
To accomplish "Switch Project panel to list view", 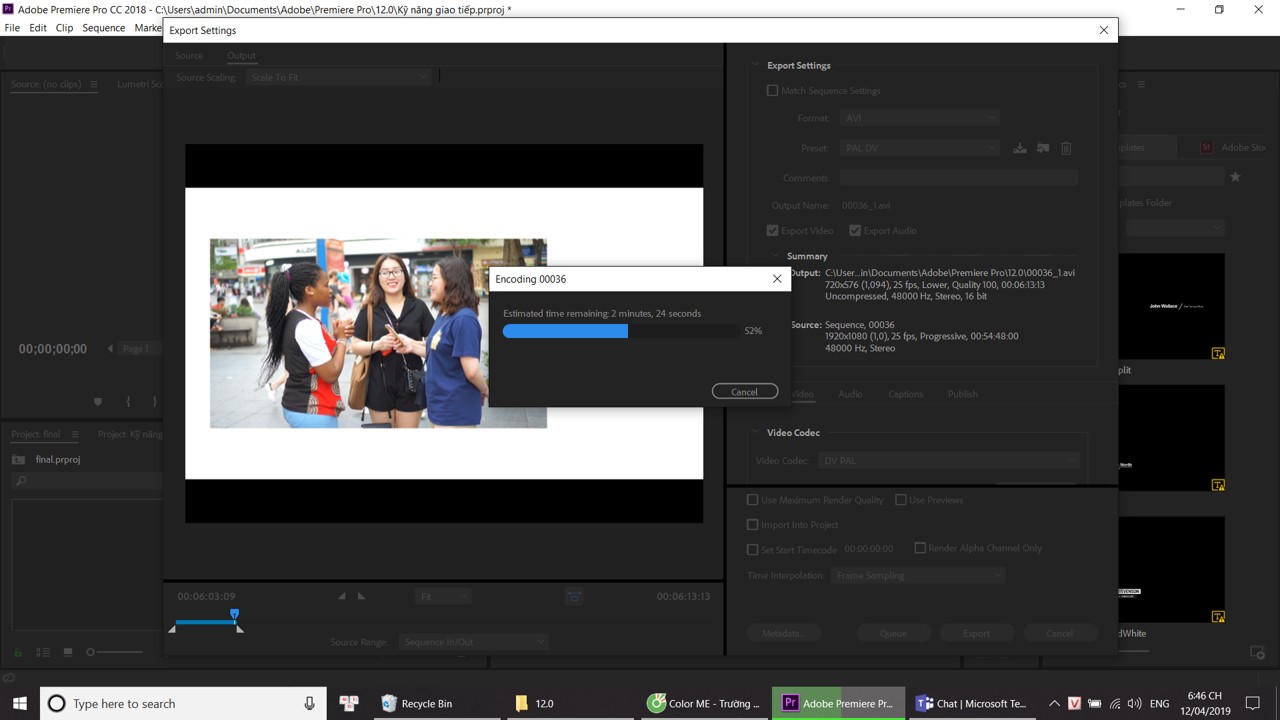I will (x=43, y=652).
